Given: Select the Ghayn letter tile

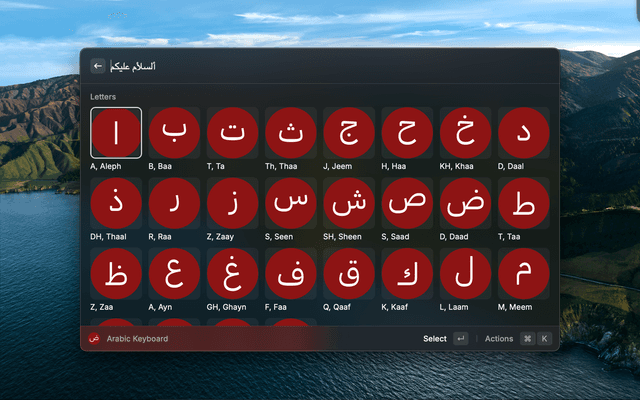Looking at the screenshot, I should coord(232,274).
